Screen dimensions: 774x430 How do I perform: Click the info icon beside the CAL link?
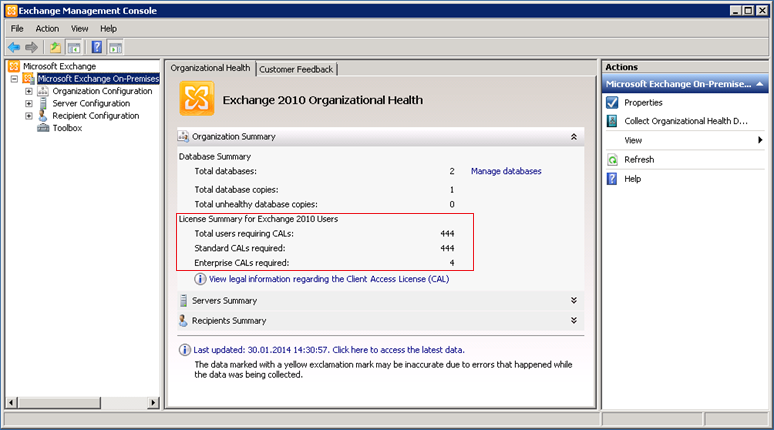coord(200,279)
